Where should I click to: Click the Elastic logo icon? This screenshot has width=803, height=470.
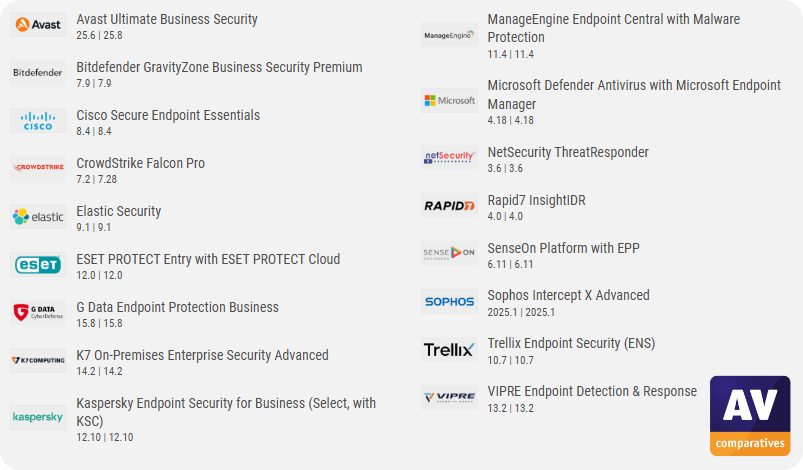[x=38, y=217]
